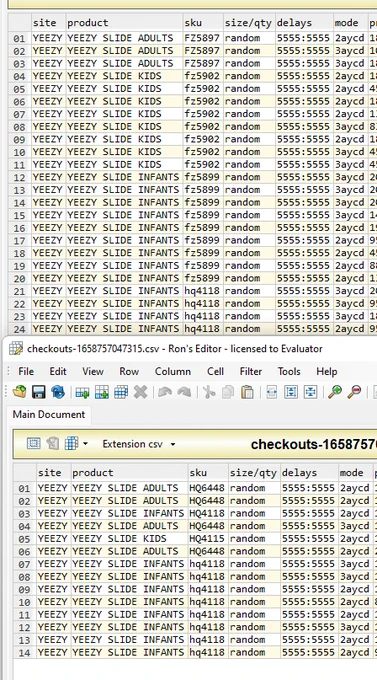The width and height of the screenshot is (377, 680).
Task: Open the File menu
Action: [x=26, y=371]
